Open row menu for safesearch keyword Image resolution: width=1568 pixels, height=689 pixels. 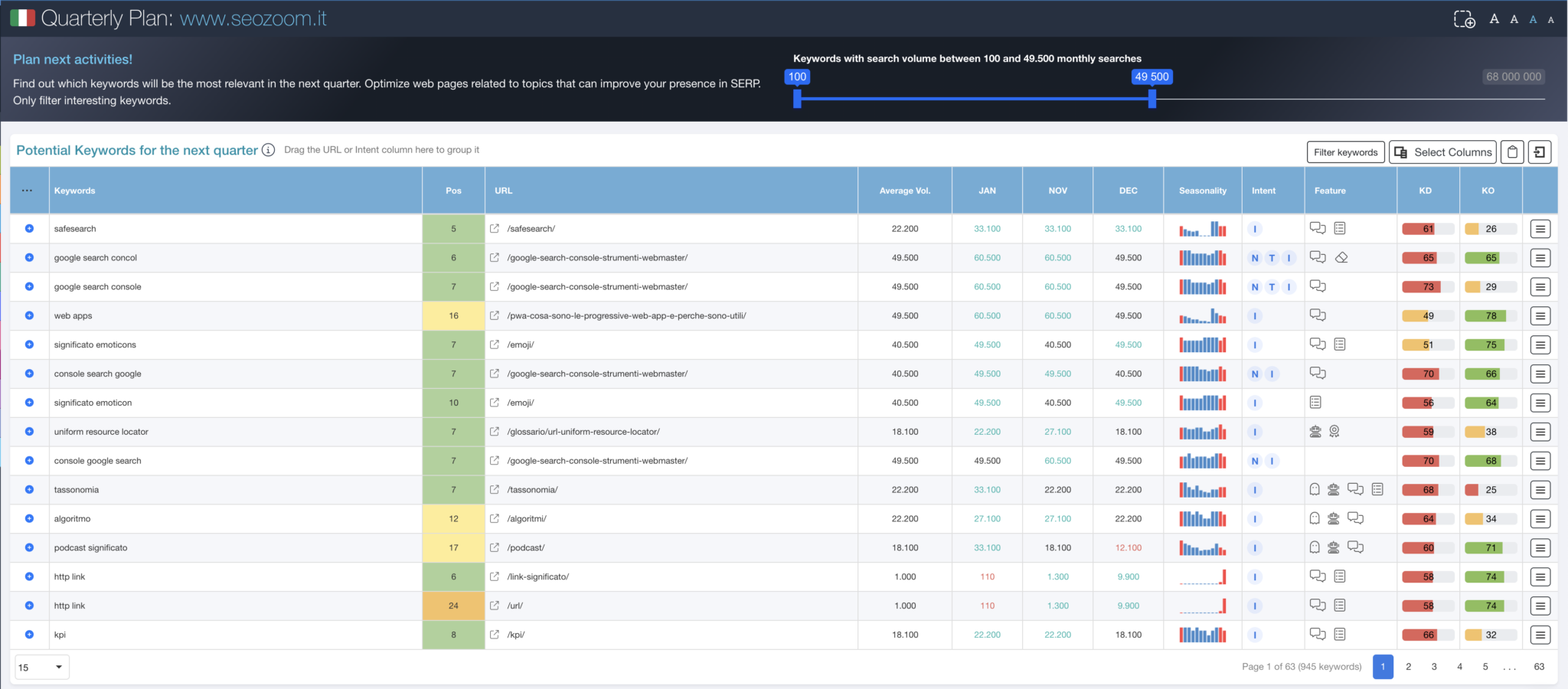coord(1540,229)
